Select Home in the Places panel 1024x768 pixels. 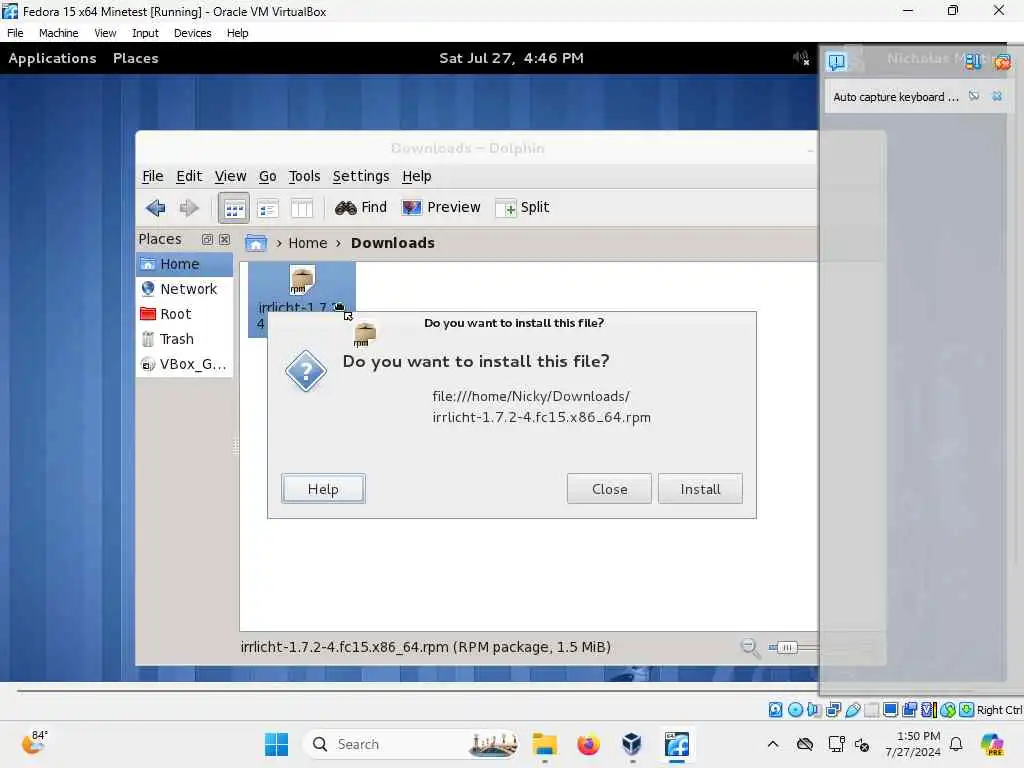click(x=185, y=264)
